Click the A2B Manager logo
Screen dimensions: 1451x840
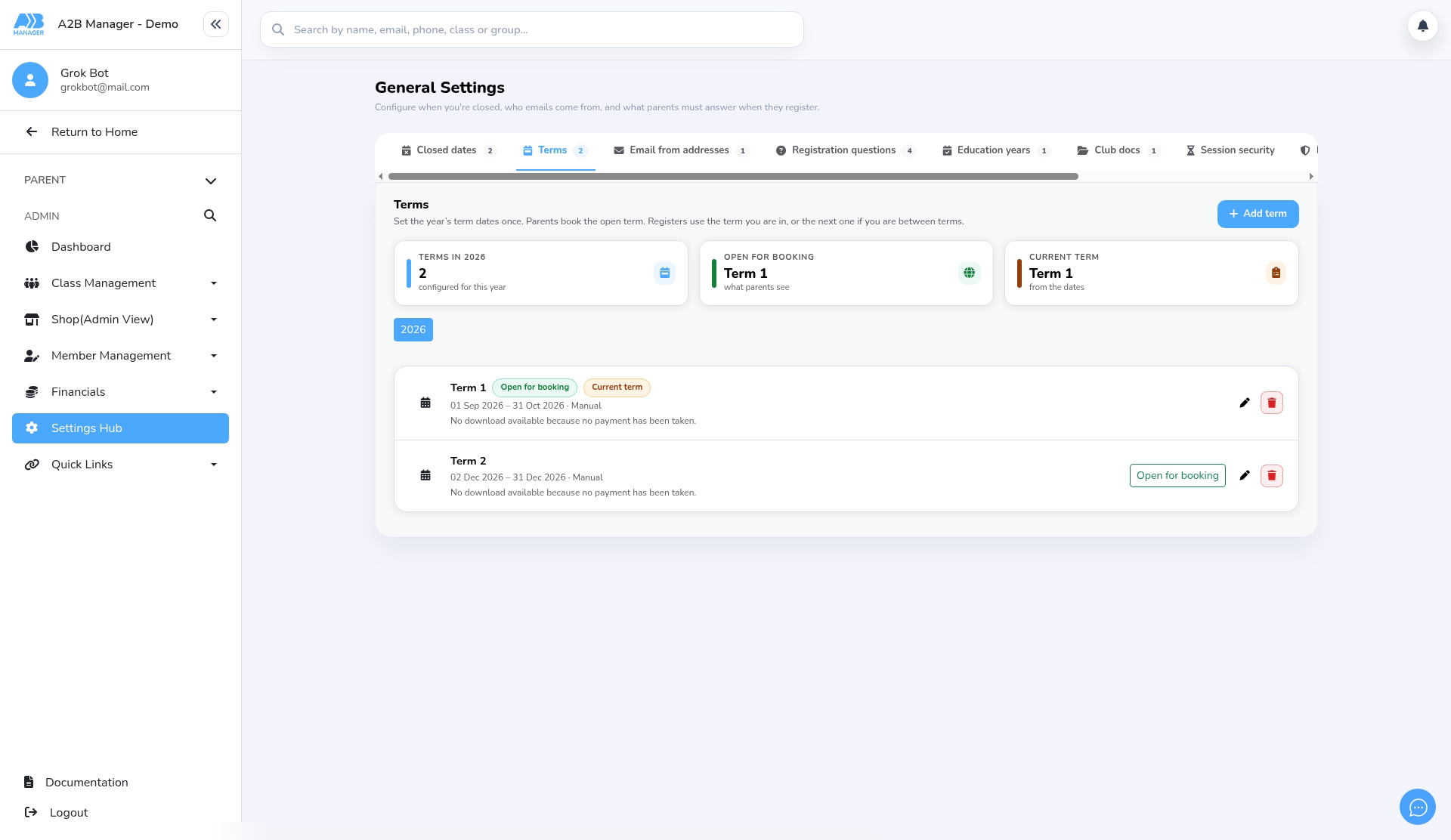(29, 24)
